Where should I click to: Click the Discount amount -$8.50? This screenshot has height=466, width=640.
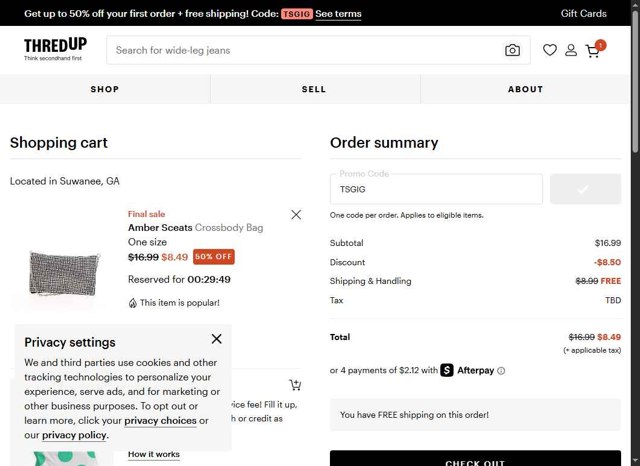point(607,262)
